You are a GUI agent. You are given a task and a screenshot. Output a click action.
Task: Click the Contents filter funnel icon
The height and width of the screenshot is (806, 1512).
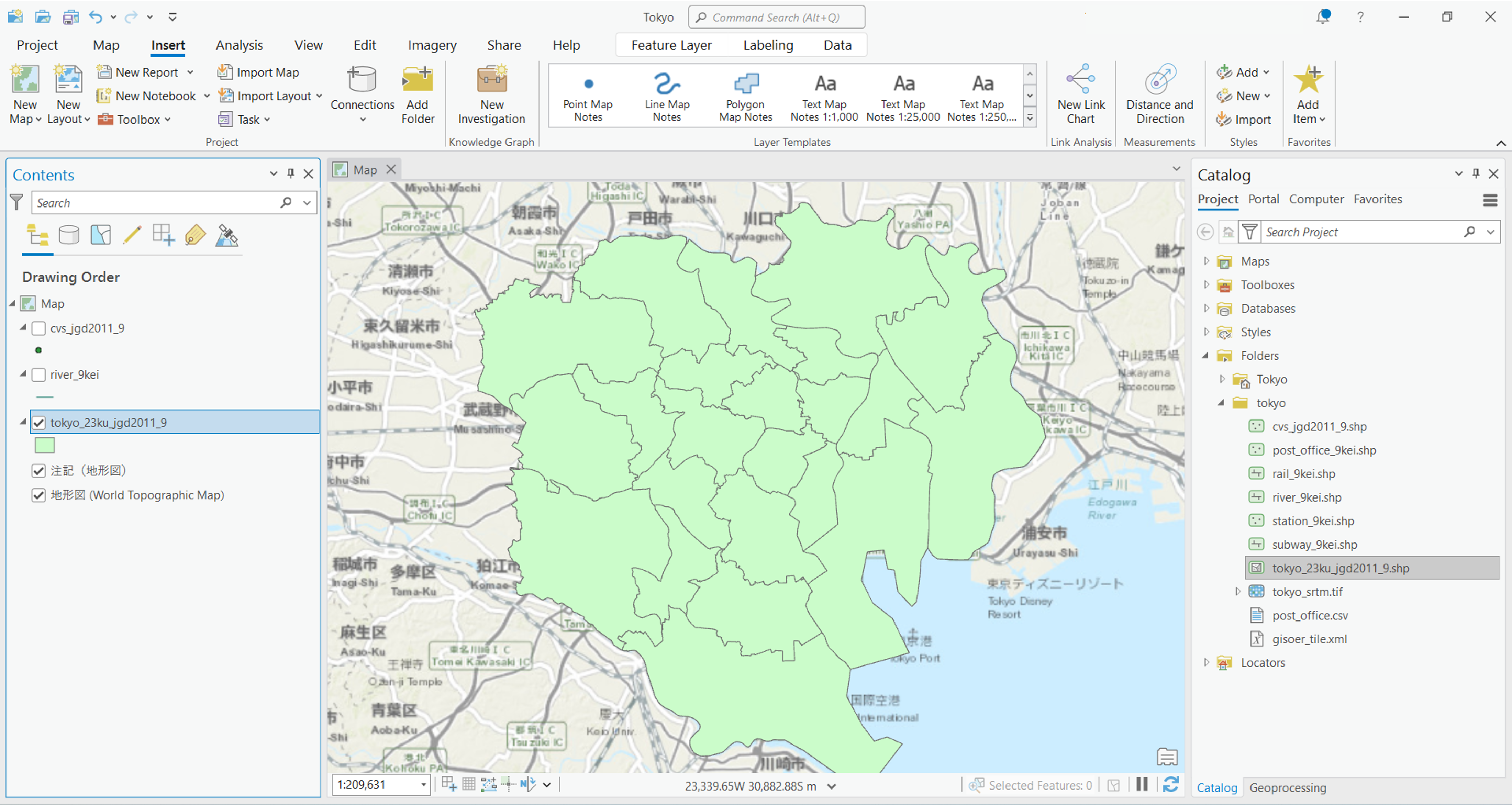[16, 202]
